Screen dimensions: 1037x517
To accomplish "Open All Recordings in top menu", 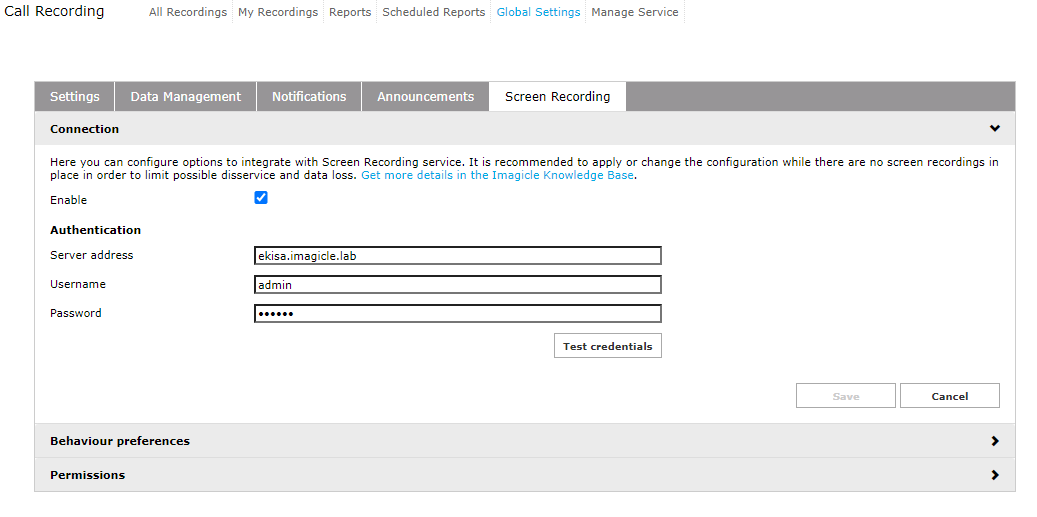I will point(188,13).
